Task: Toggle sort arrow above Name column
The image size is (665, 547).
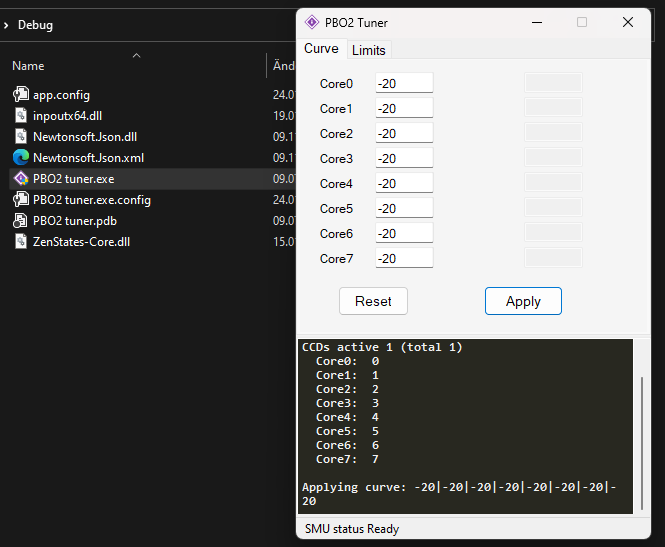Action: coord(136,56)
